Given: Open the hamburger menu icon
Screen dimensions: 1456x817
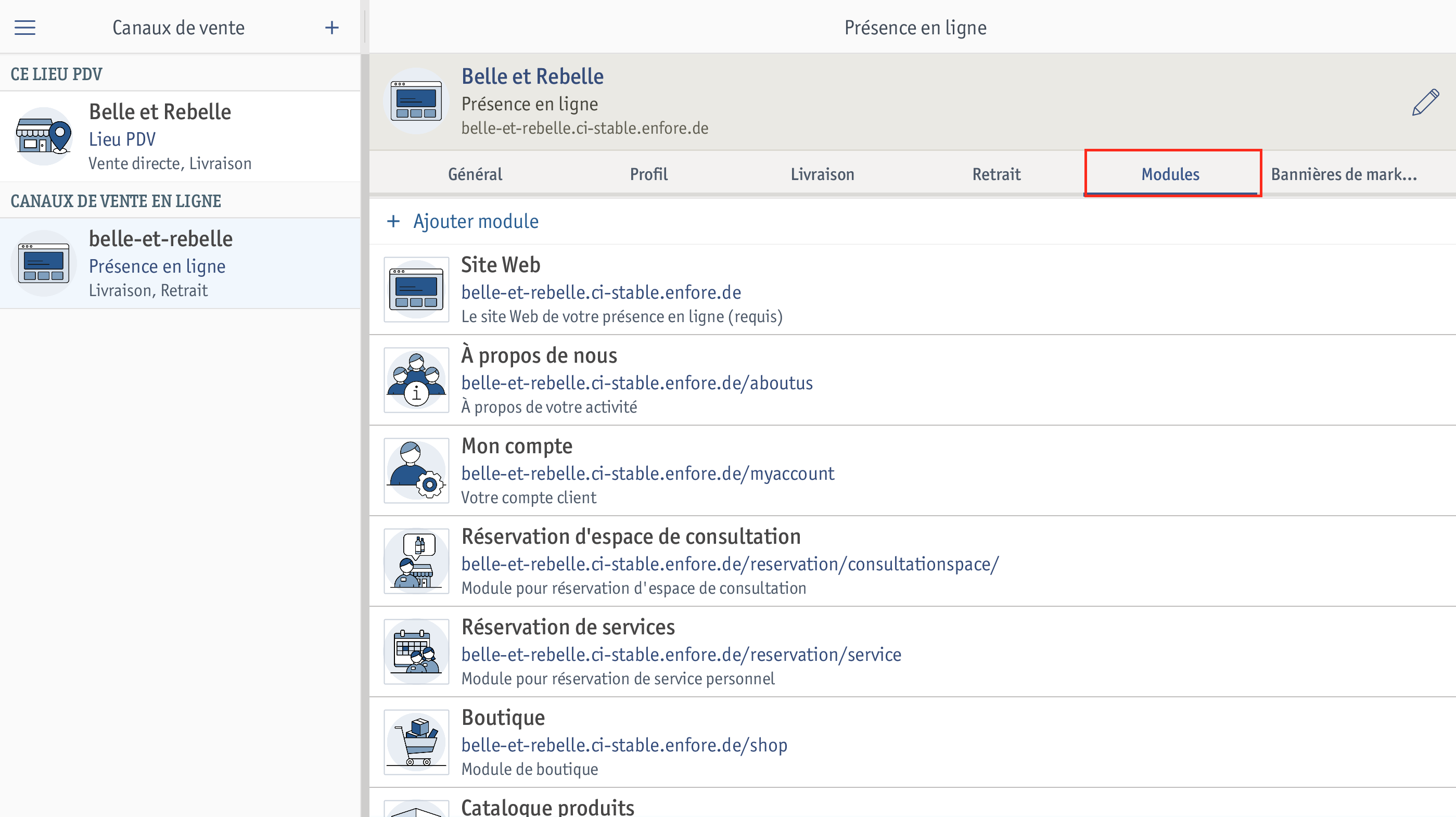Looking at the screenshot, I should [x=25, y=27].
